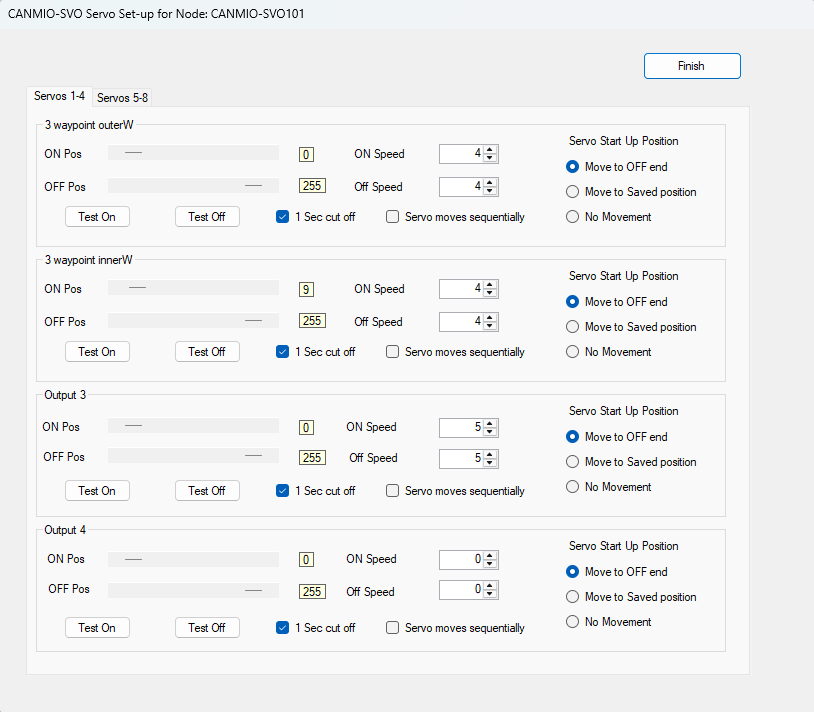This screenshot has height=712, width=814.
Task: Switch to the Servos 5-8 tab
Action: 123,97
